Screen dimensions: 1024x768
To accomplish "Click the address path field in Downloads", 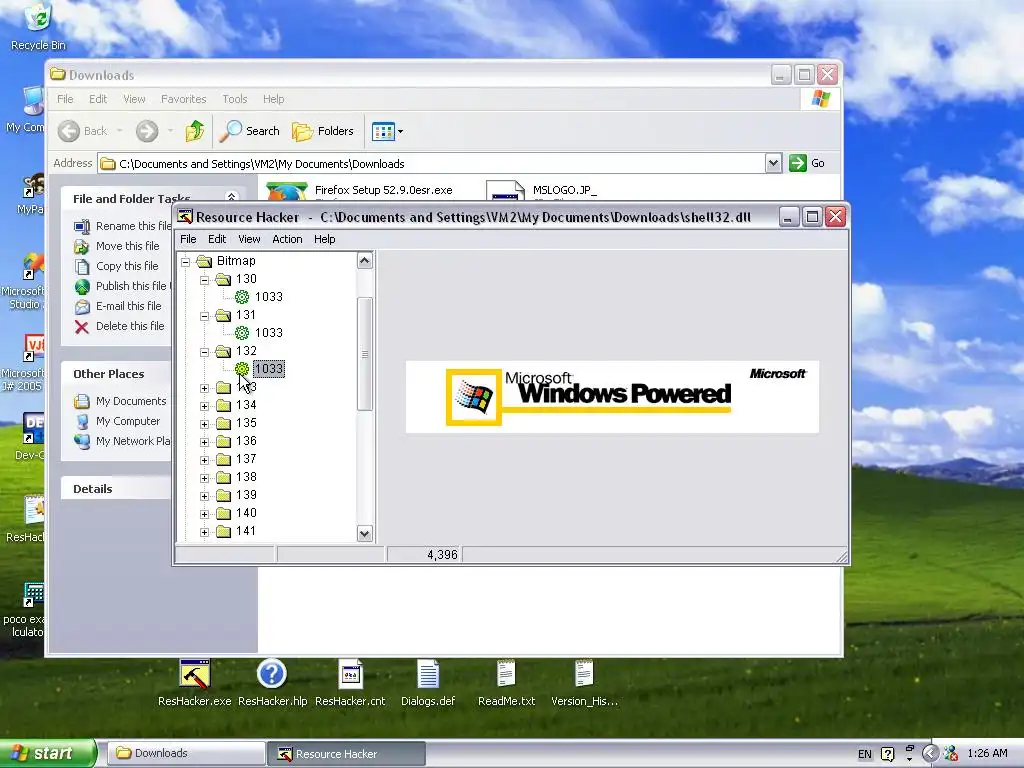I will tap(431, 163).
